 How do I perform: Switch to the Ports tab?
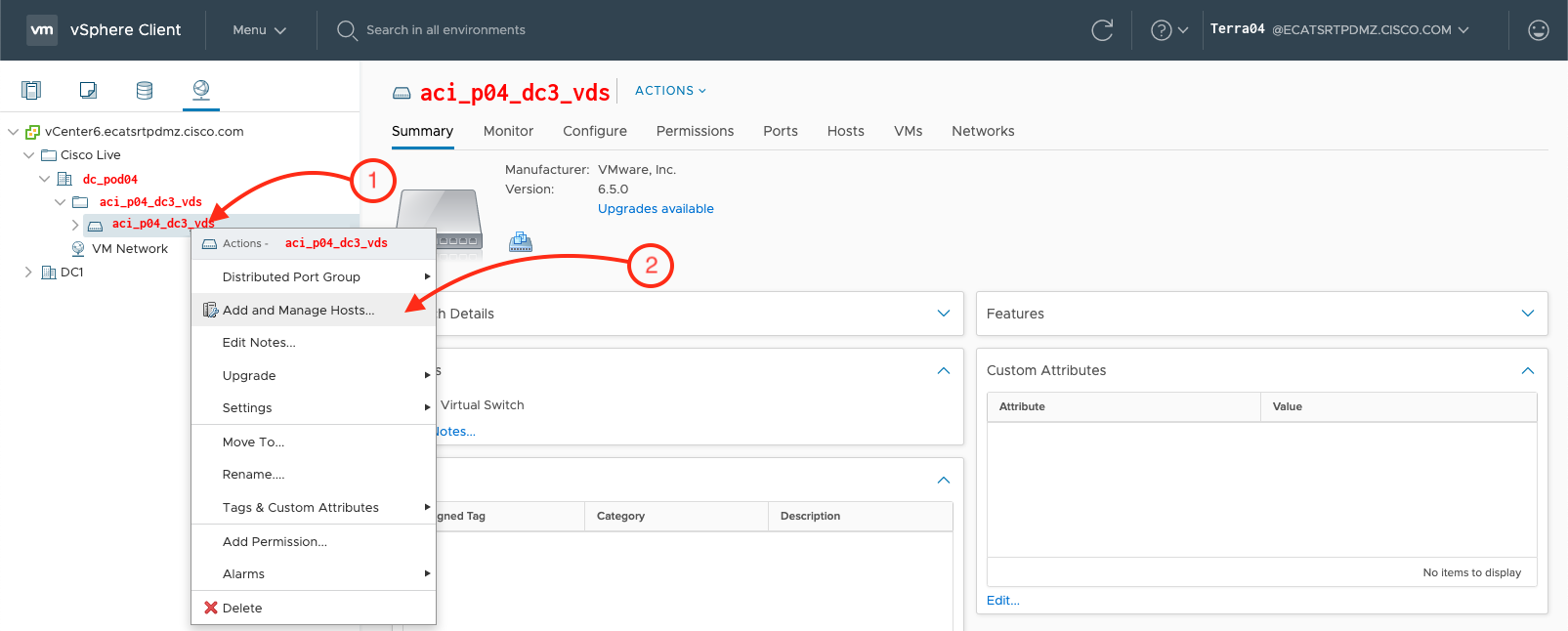(x=781, y=131)
